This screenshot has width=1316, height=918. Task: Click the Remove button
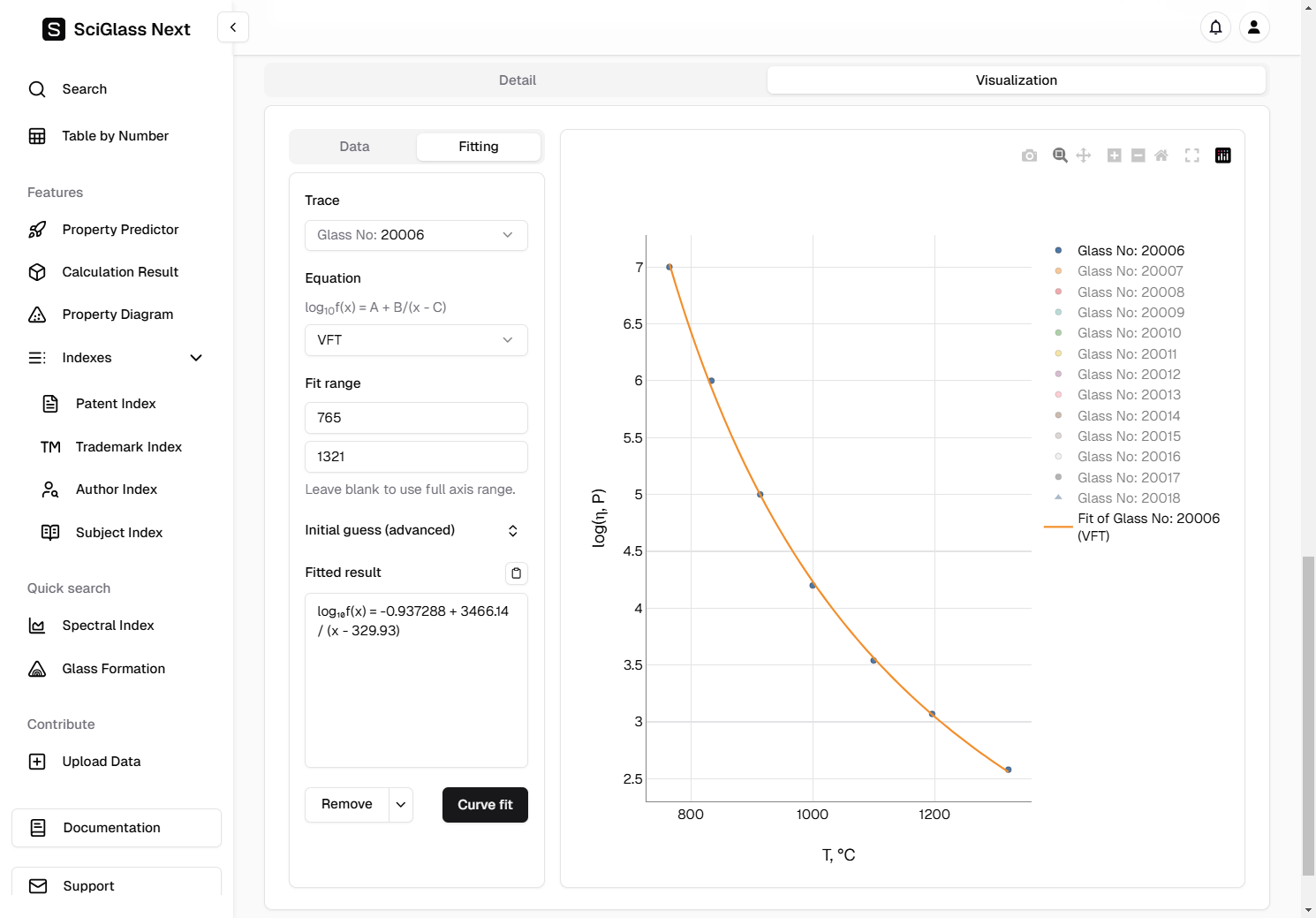click(347, 804)
